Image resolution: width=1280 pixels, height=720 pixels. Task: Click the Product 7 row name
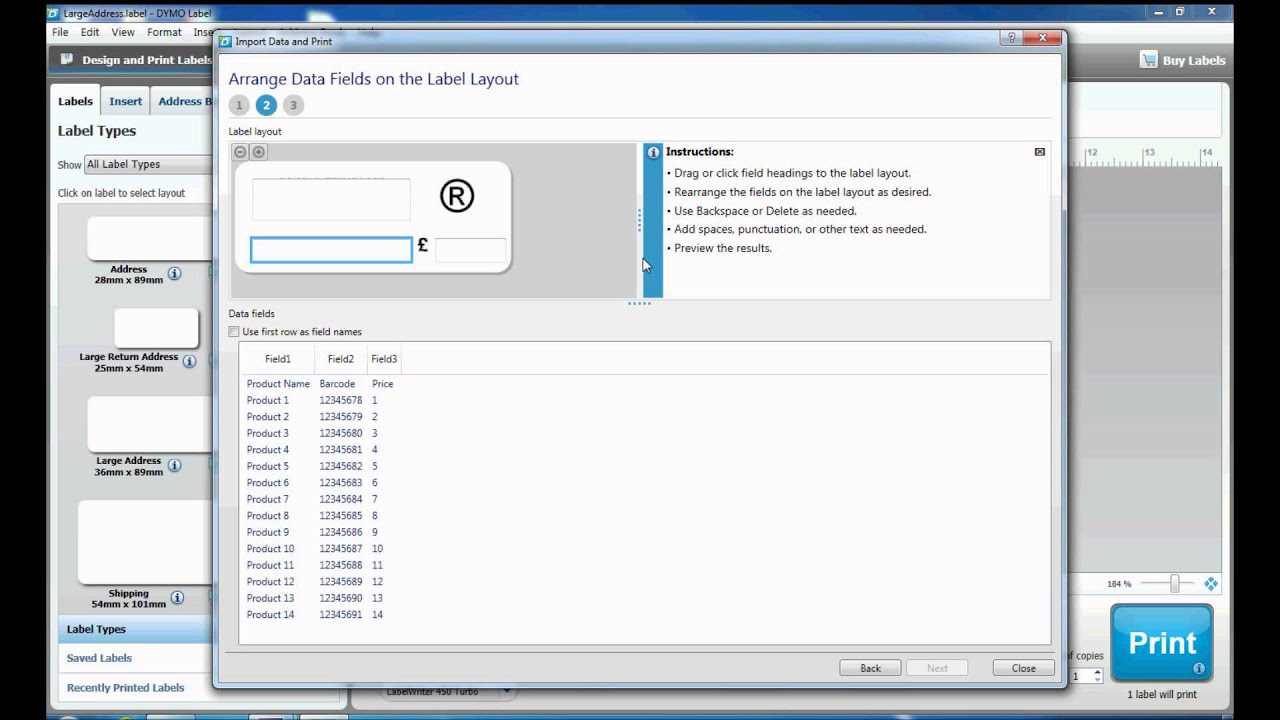268,499
